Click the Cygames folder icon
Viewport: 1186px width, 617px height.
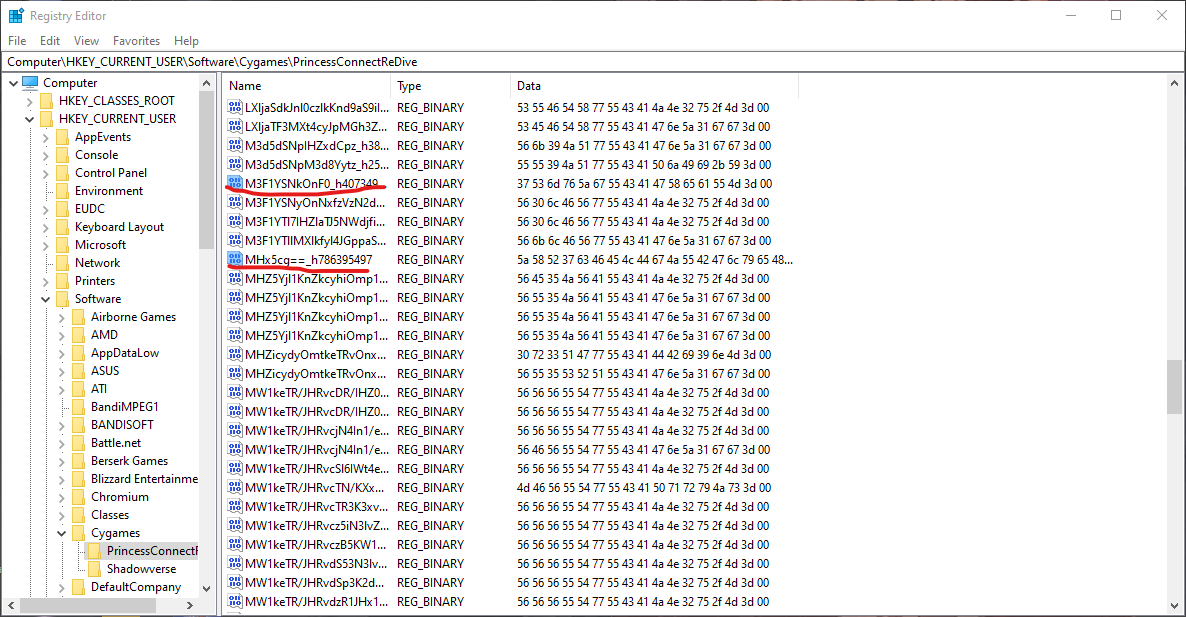tap(78, 532)
